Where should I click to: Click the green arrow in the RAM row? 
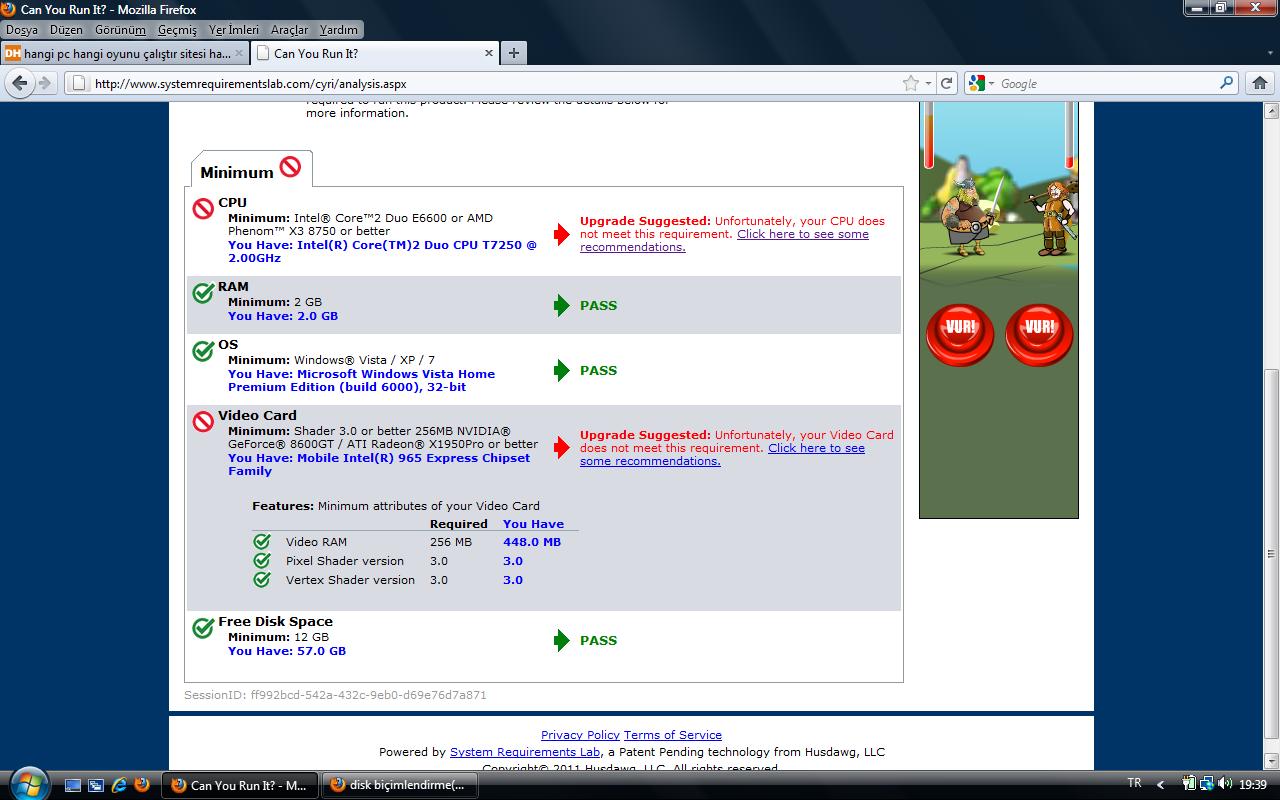562,305
